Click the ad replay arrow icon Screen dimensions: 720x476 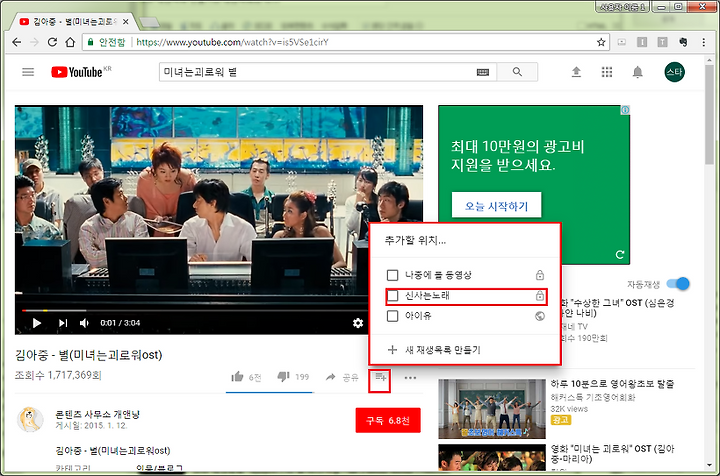[620, 254]
